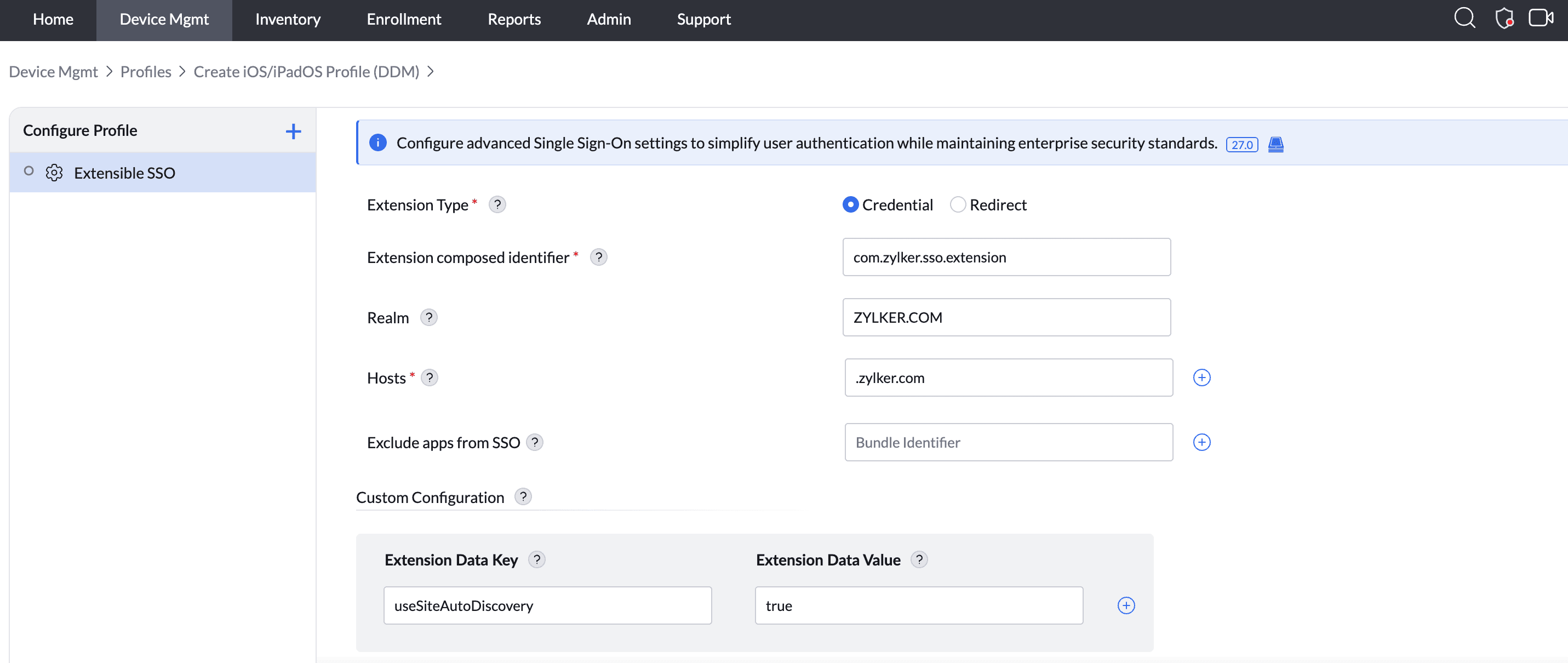
Task: Open help for Exclude apps from SSO
Action: (x=535, y=442)
